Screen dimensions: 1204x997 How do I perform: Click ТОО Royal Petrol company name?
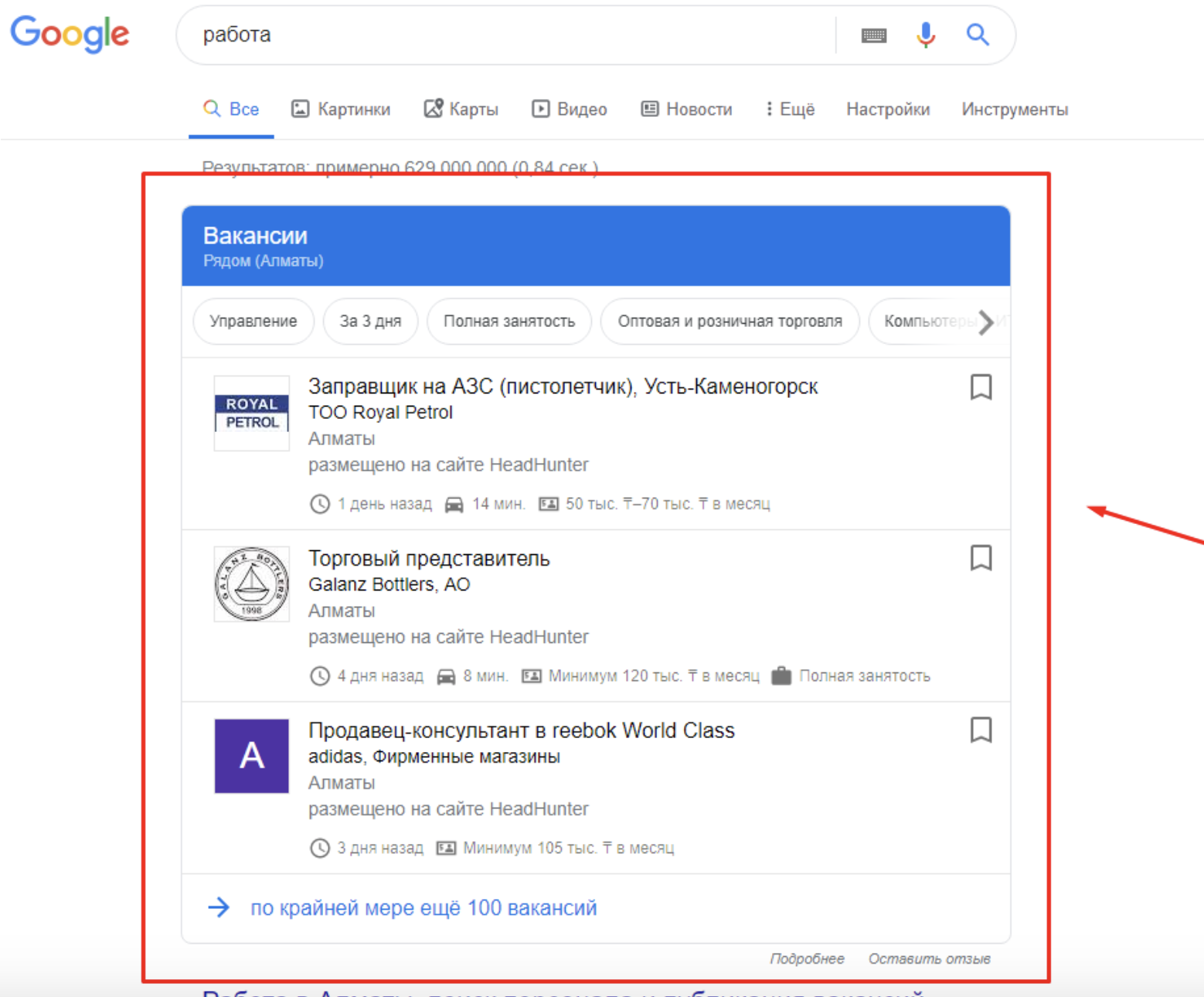tap(380, 413)
